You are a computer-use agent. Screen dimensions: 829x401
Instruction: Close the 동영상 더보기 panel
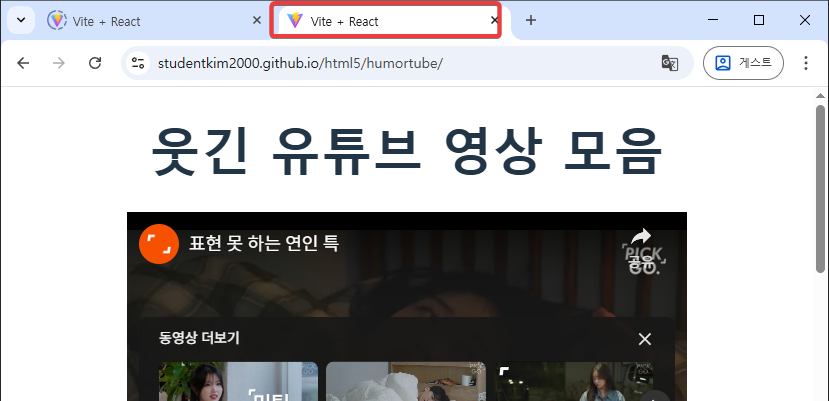pos(645,339)
